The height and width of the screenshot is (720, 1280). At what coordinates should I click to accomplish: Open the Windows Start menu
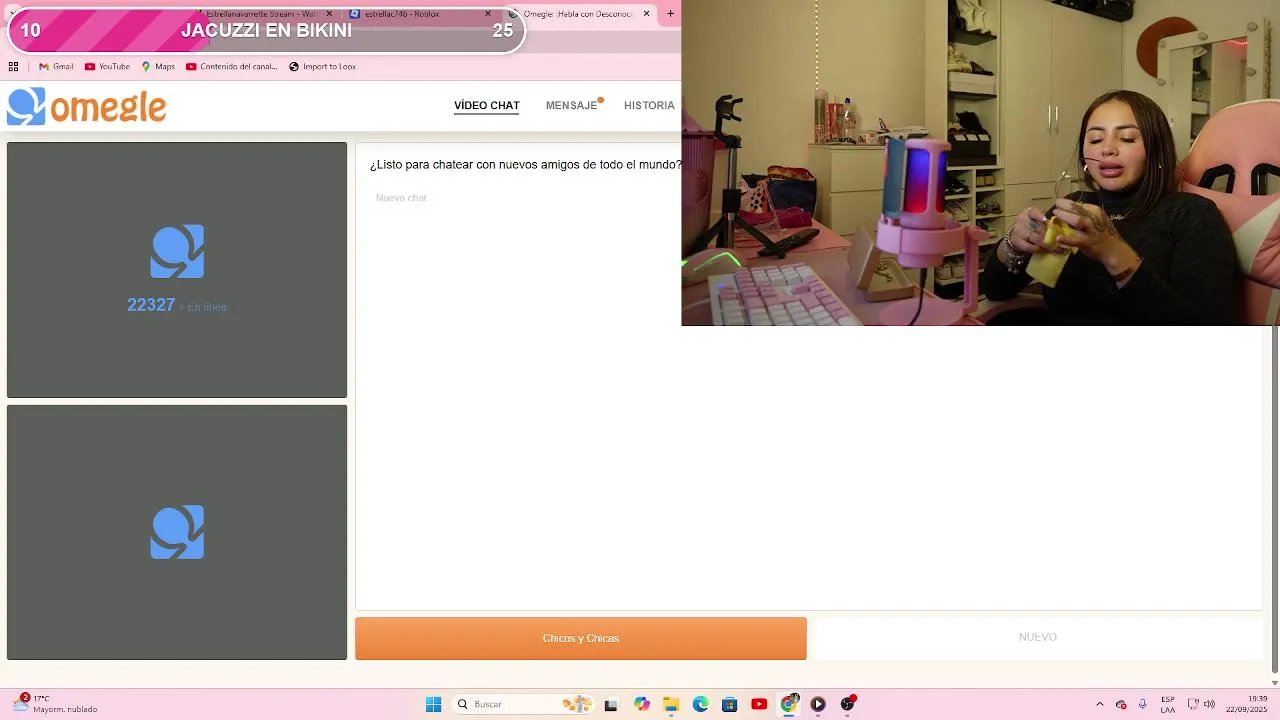433,704
